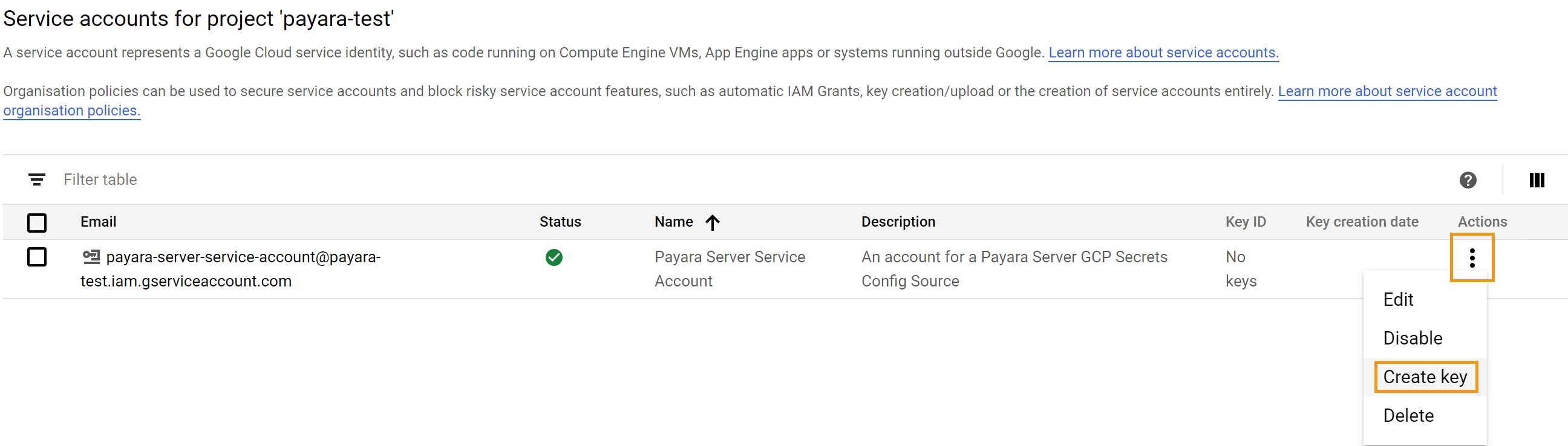Click the filter list icon
The height and width of the screenshot is (446, 1568).
click(x=36, y=179)
